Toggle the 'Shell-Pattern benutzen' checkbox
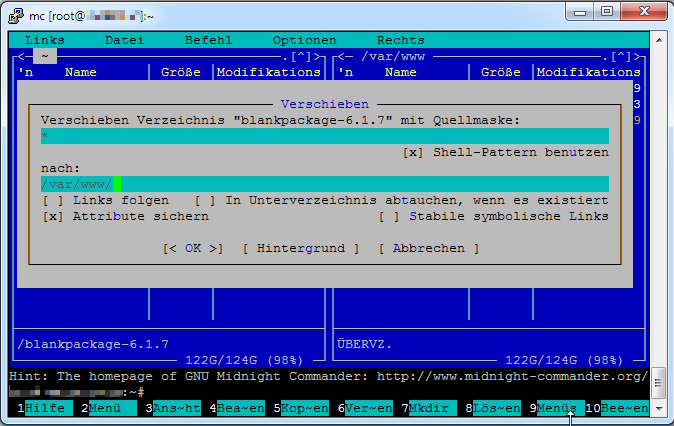 pos(413,153)
